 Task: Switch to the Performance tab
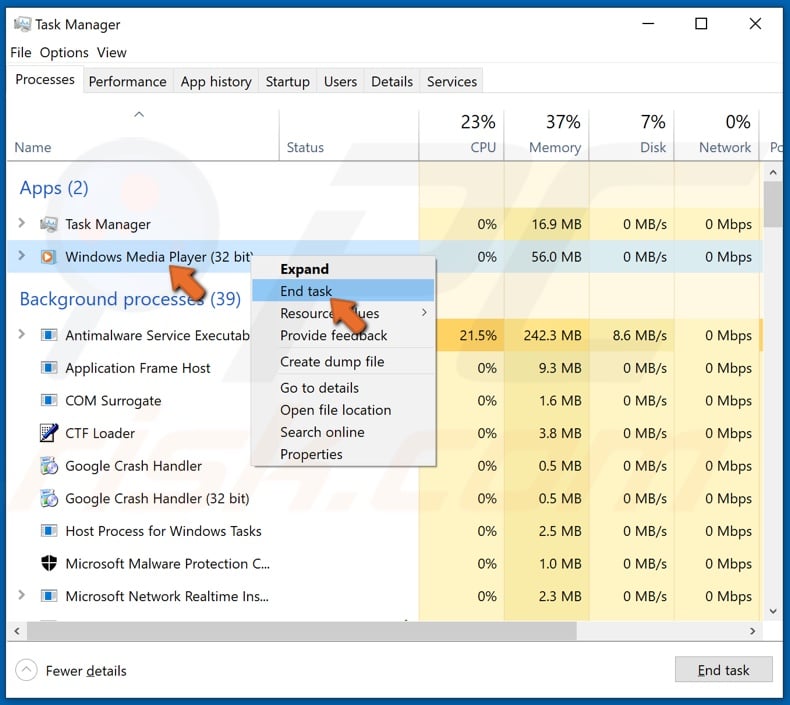coord(127,81)
